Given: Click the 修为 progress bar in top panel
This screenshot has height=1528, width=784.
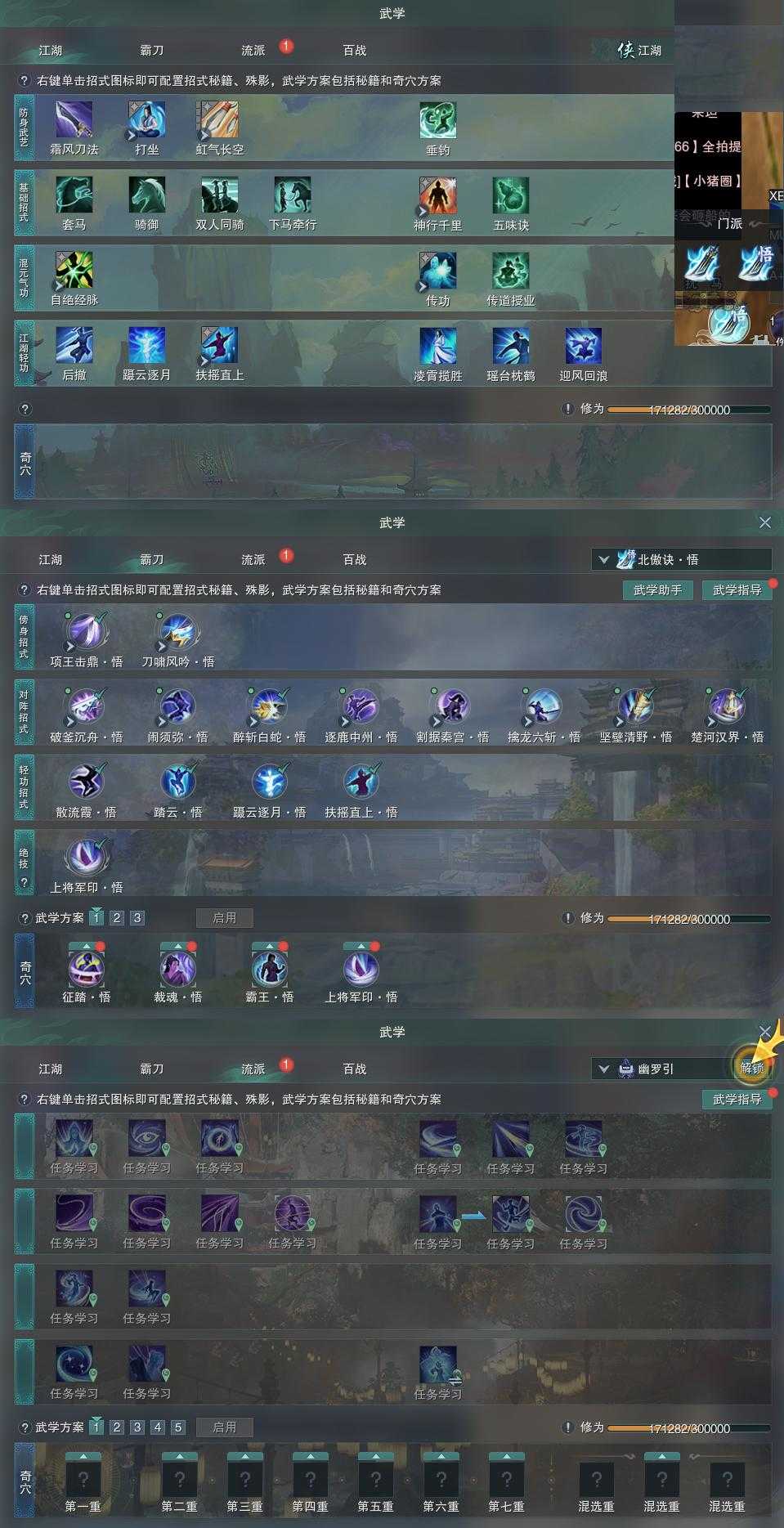Looking at the screenshot, I should coord(689,410).
